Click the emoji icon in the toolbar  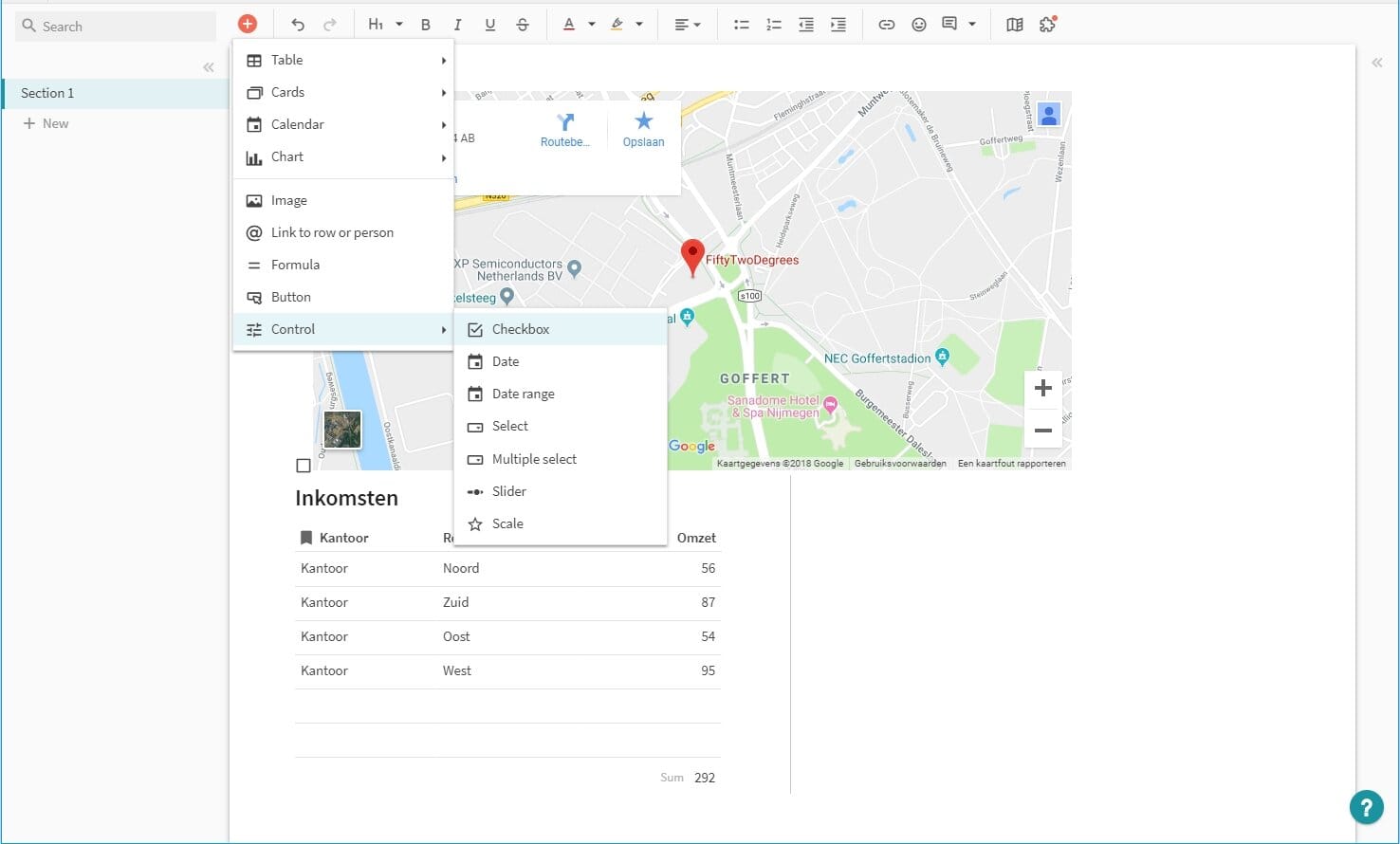click(x=918, y=25)
